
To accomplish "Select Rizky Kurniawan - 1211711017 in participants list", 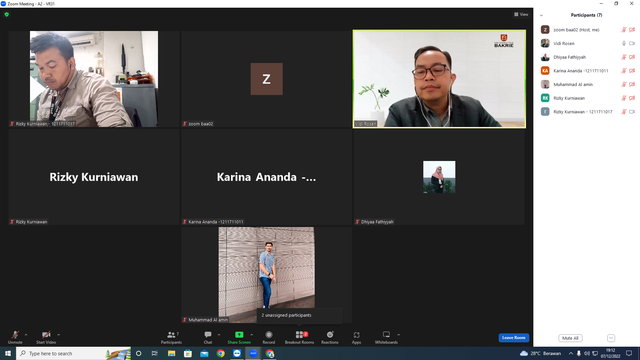I will point(587,111).
